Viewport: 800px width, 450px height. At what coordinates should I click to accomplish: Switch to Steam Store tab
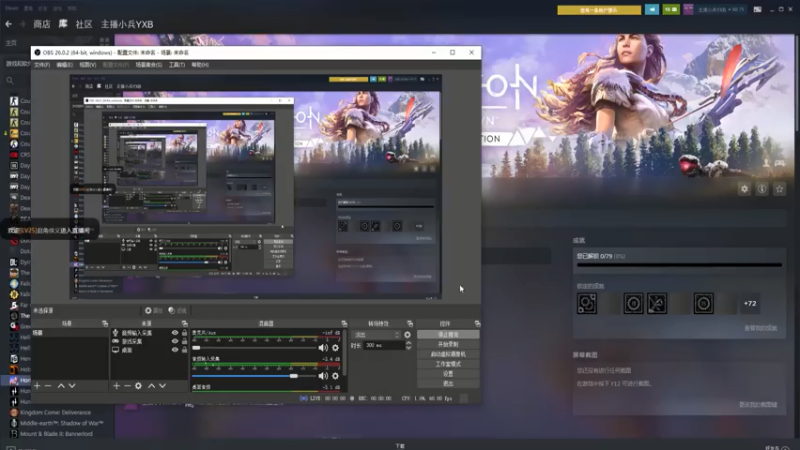42,24
